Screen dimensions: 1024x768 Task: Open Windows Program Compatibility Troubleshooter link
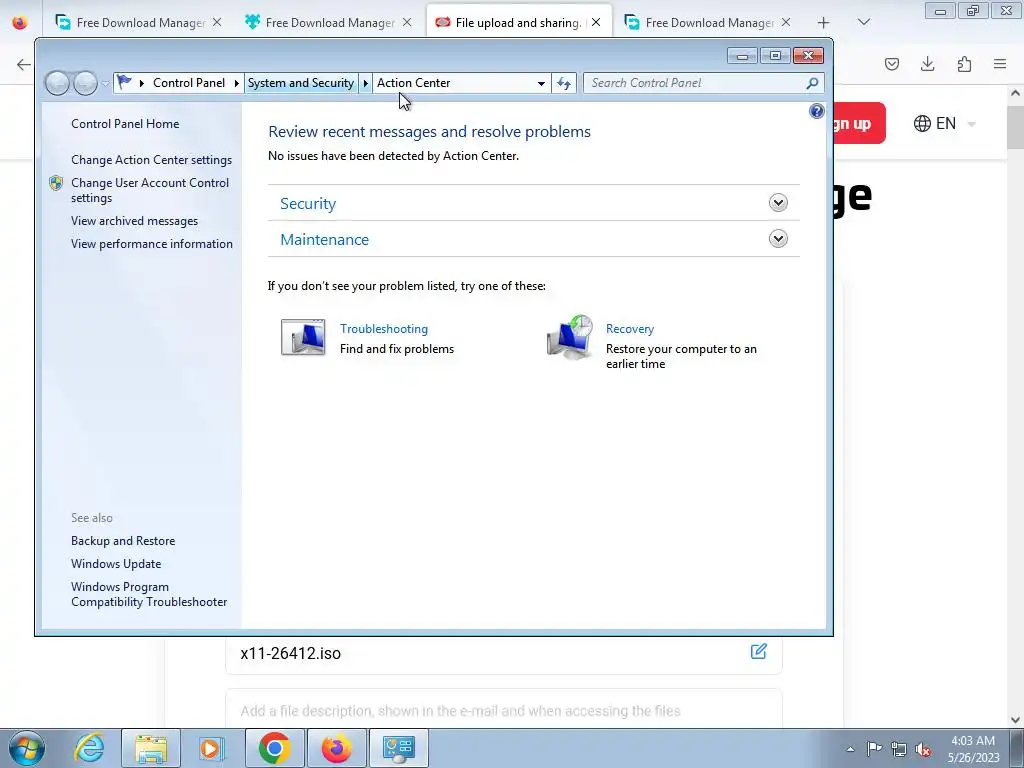[x=149, y=594]
